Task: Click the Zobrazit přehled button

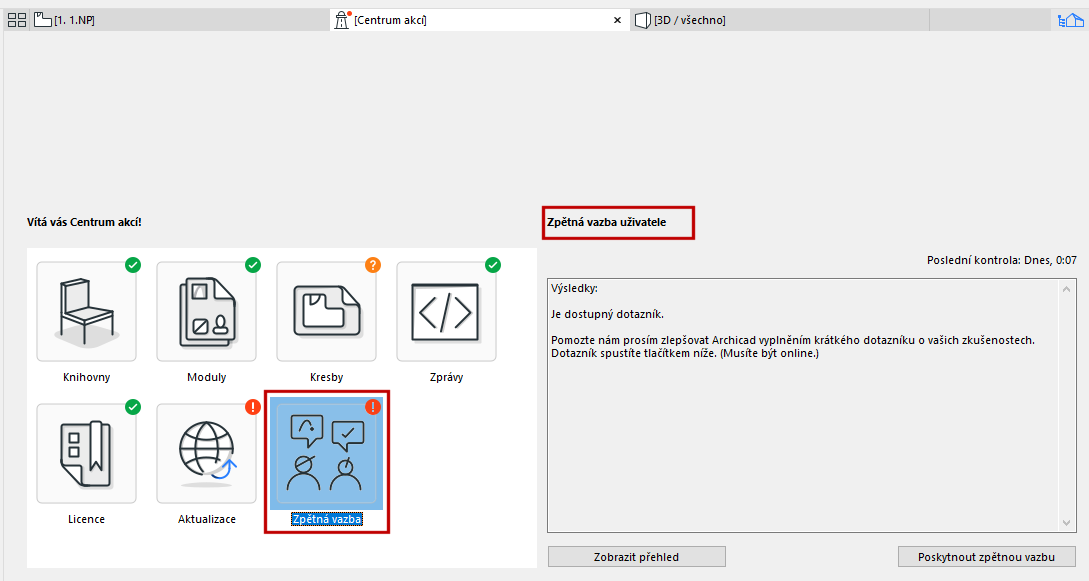Action: (636, 557)
